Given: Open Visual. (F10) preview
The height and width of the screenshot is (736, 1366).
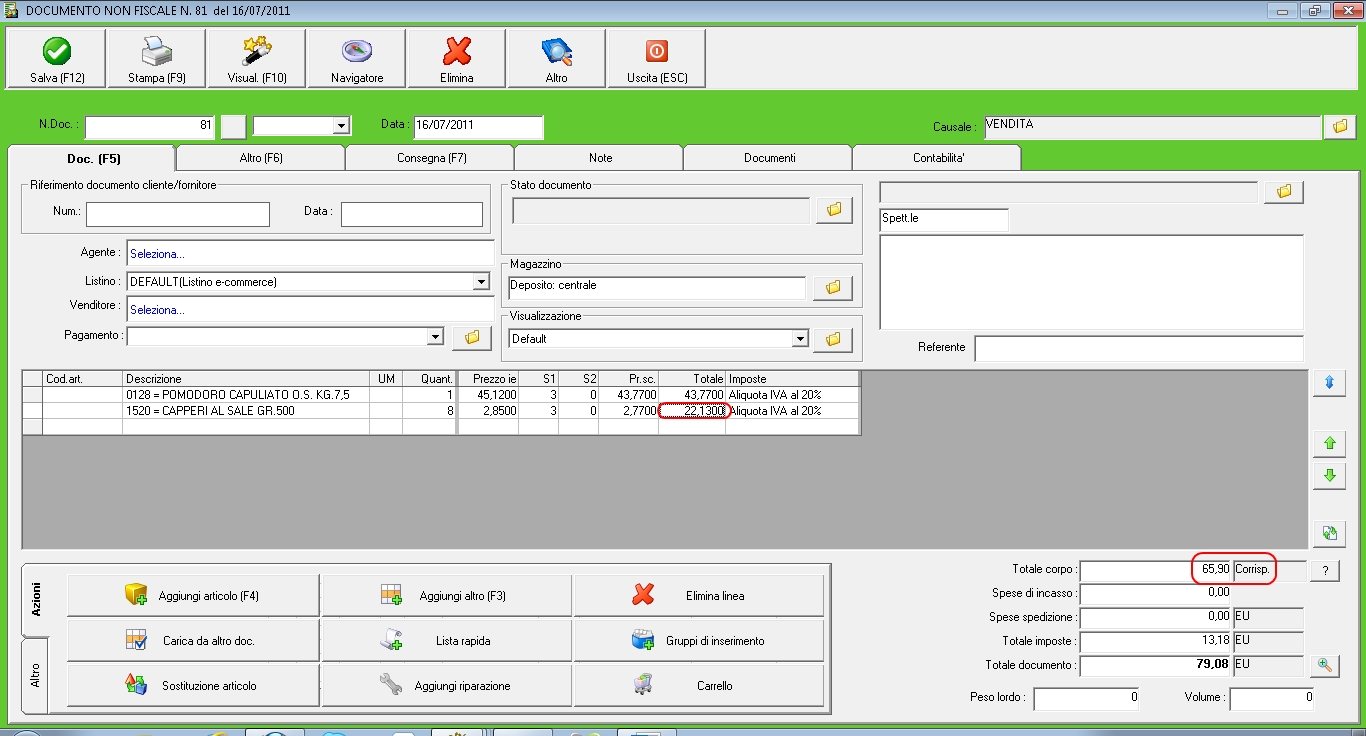Looking at the screenshot, I should [257, 52].
